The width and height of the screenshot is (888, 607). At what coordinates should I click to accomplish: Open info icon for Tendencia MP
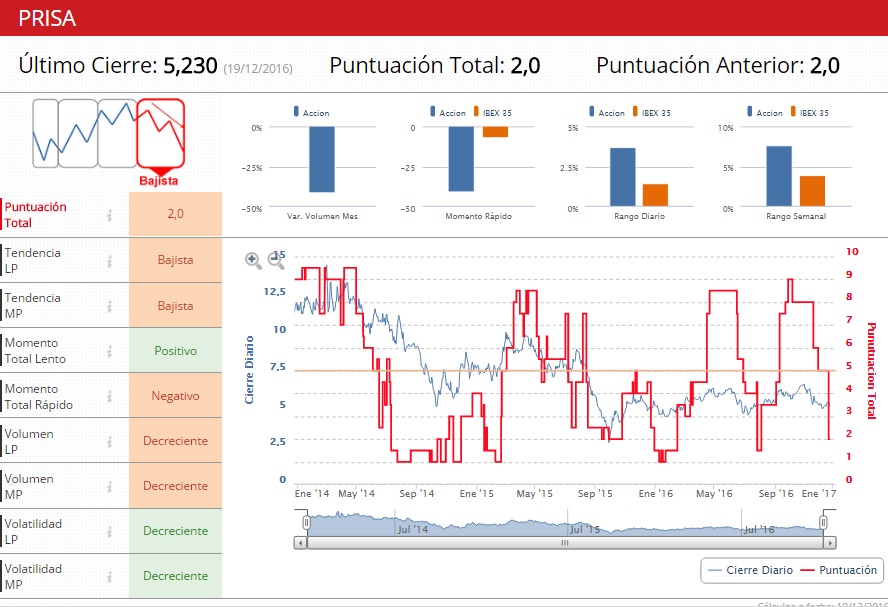(109, 306)
